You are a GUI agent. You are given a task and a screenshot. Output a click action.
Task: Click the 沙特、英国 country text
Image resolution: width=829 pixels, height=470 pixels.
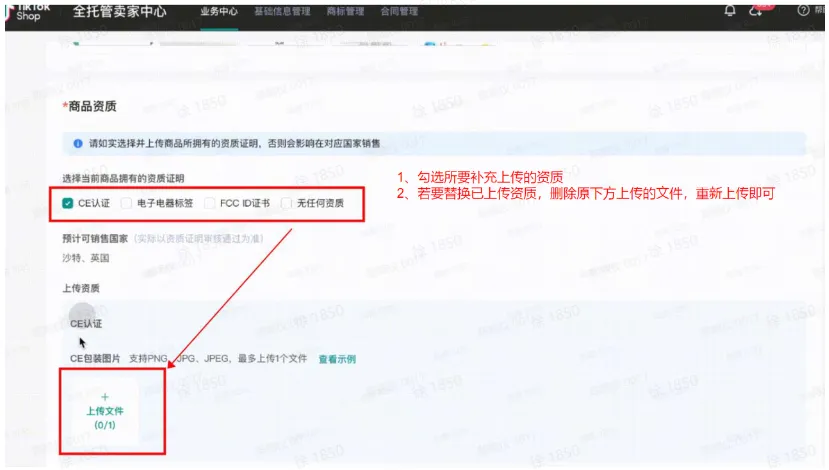pos(86,258)
